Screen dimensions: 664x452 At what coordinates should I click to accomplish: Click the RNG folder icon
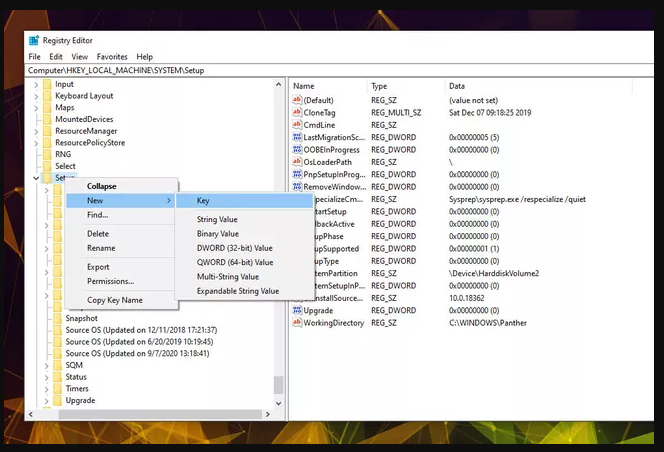(x=47, y=154)
